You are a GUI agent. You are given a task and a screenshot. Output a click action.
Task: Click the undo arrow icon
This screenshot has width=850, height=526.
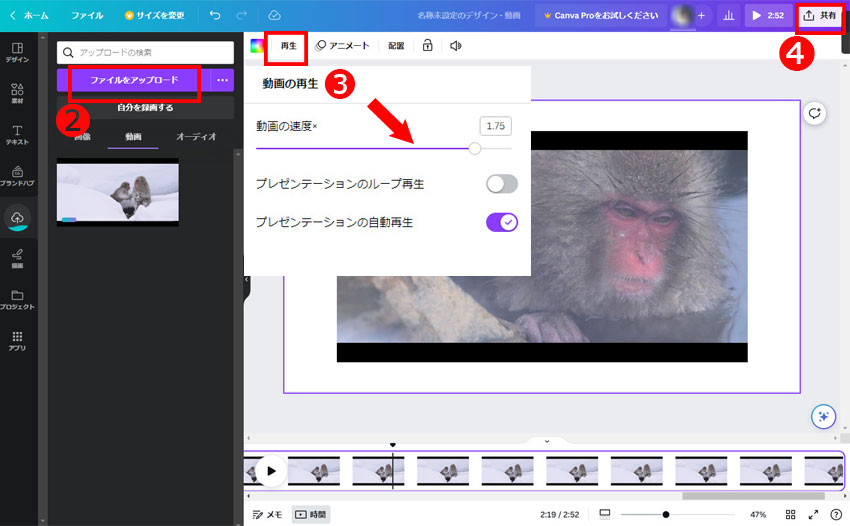coord(215,16)
